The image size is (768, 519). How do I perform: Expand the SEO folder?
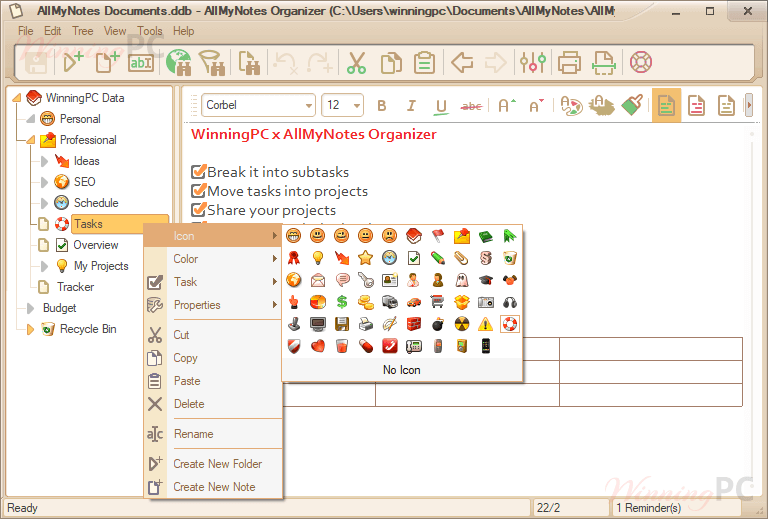(44, 182)
